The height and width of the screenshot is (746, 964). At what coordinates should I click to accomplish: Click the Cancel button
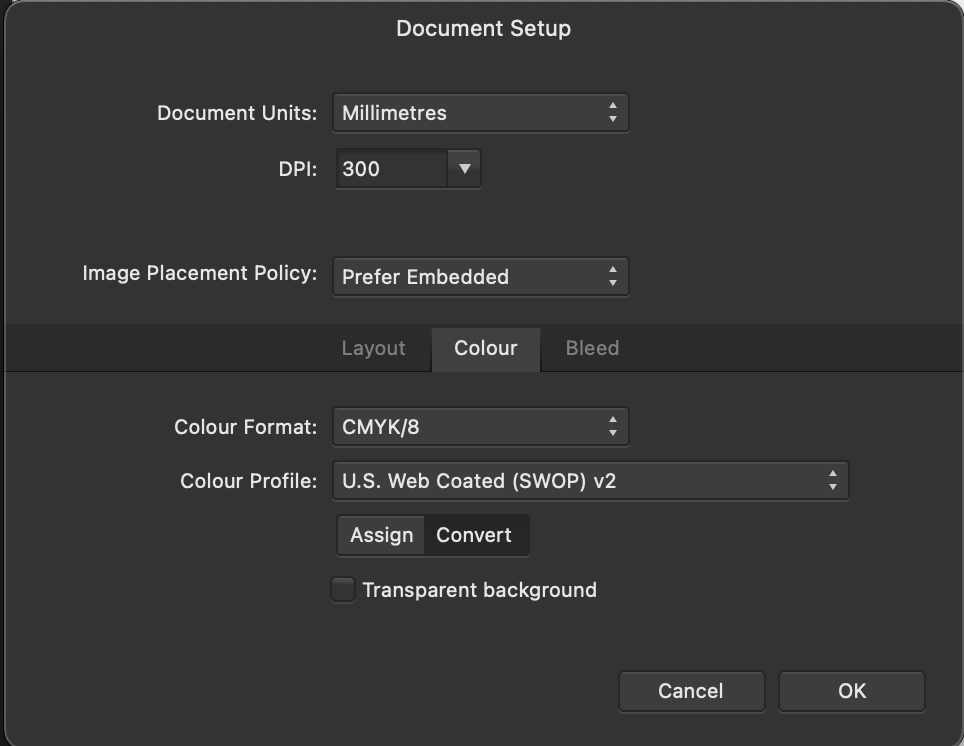tap(691, 690)
